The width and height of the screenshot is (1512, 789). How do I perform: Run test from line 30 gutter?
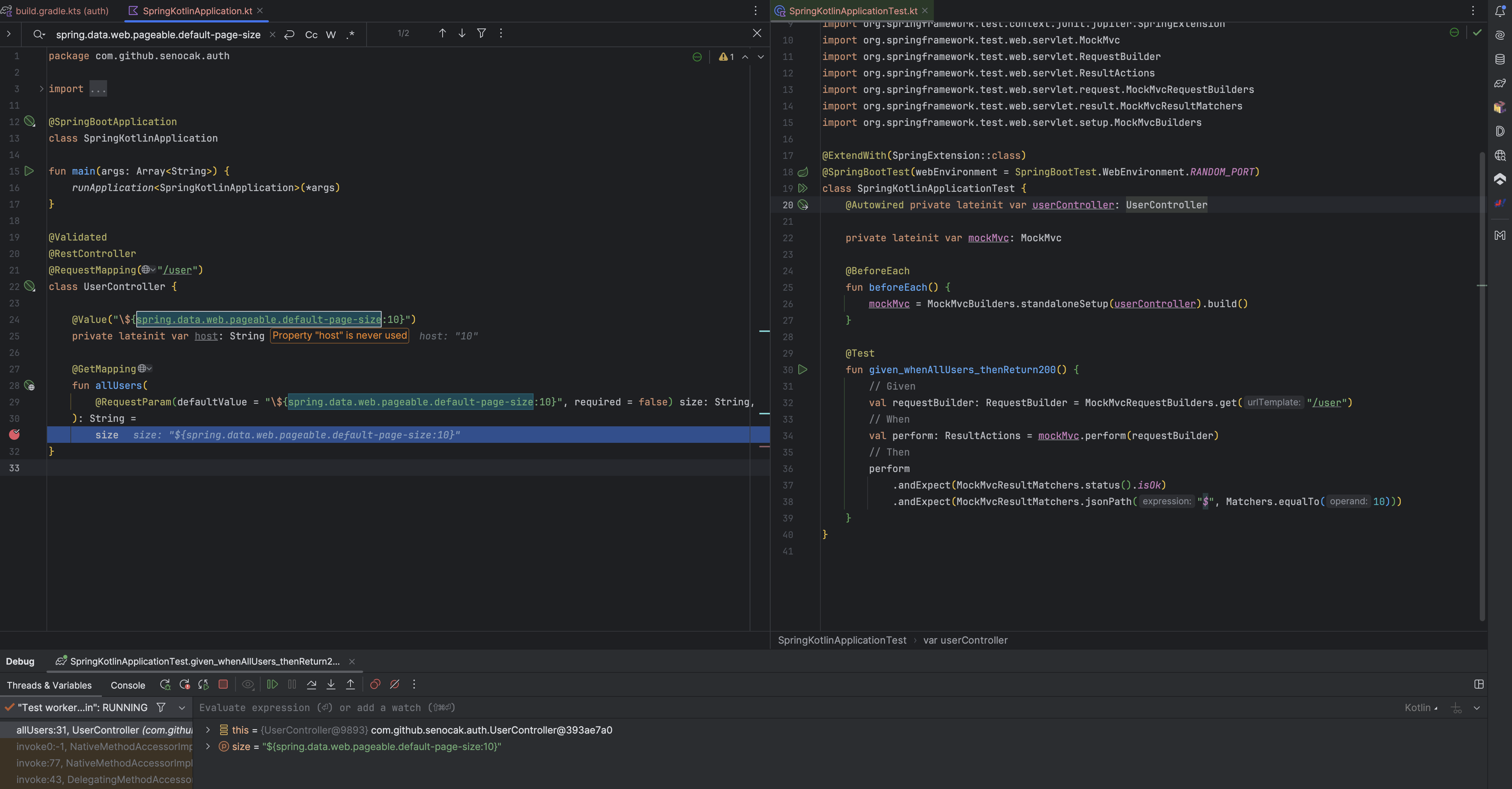point(803,370)
